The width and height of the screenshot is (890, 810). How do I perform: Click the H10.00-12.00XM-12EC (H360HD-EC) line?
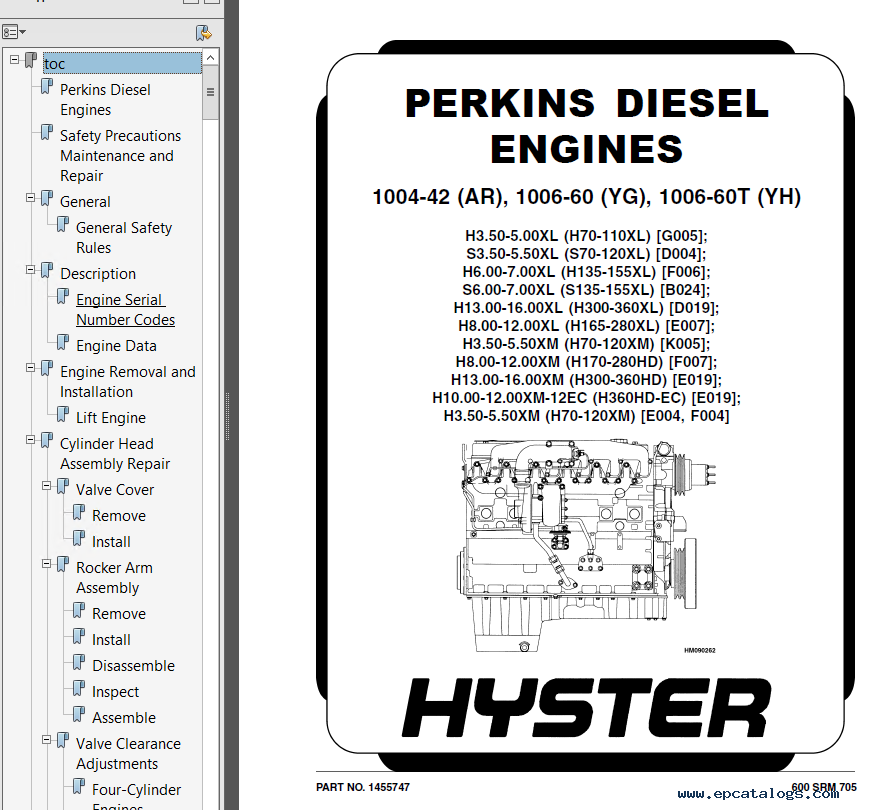(x=586, y=398)
